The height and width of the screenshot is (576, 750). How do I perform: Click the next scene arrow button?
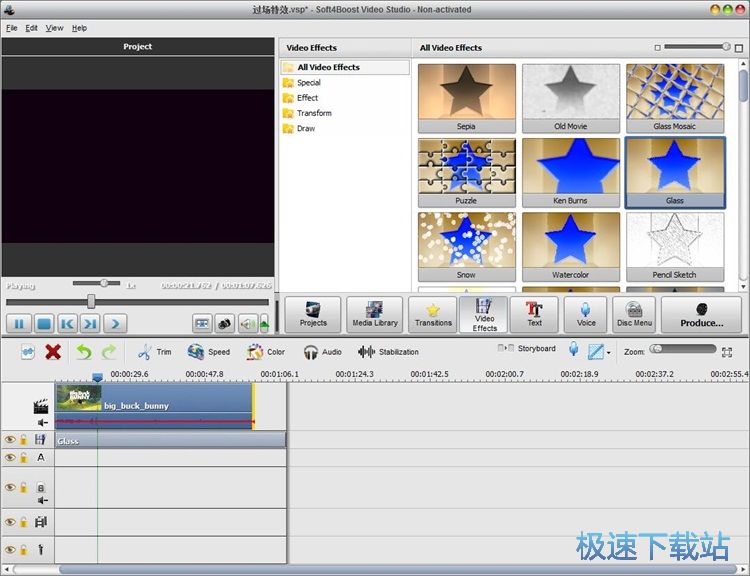click(x=115, y=324)
